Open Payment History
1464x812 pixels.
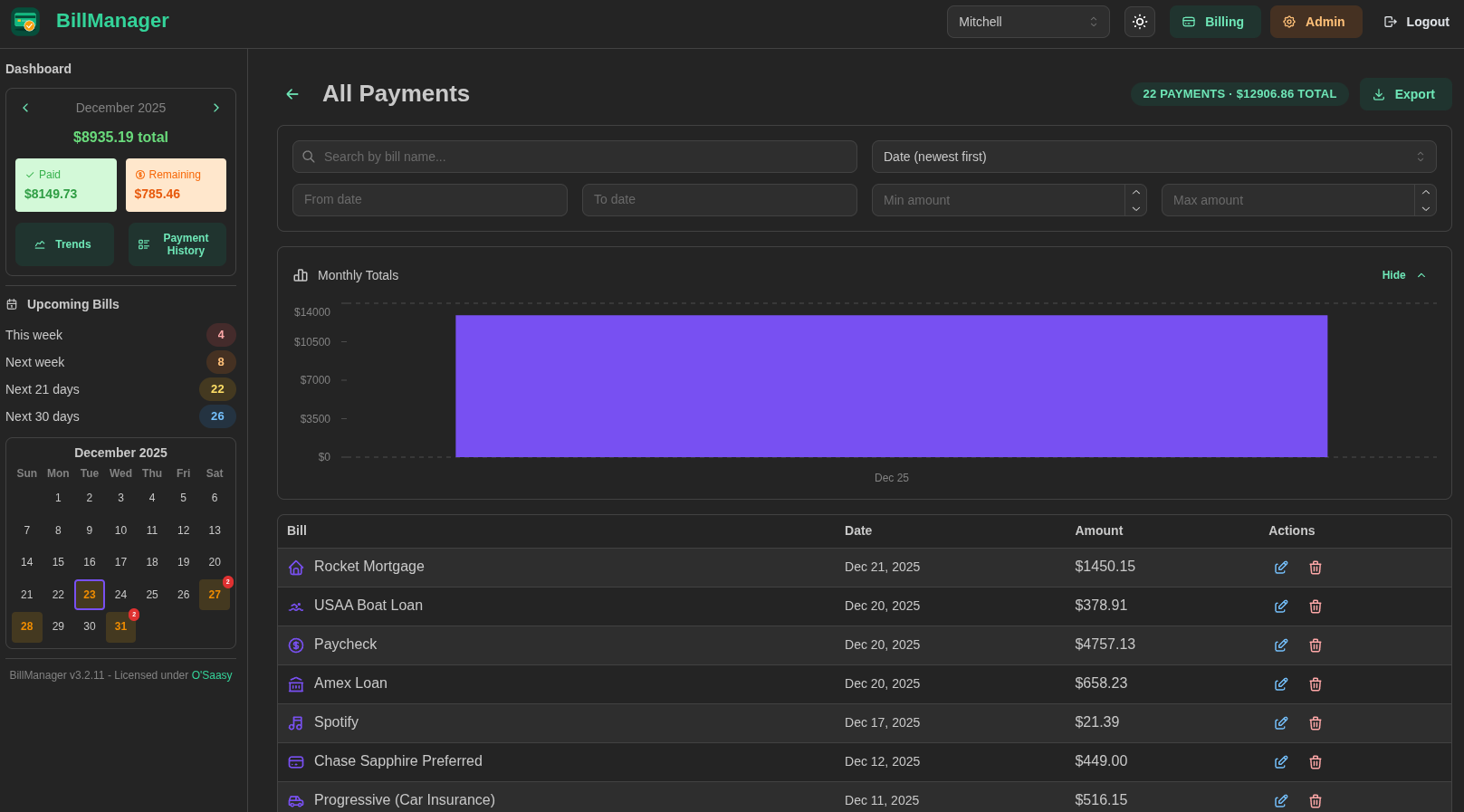click(x=177, y=244)
